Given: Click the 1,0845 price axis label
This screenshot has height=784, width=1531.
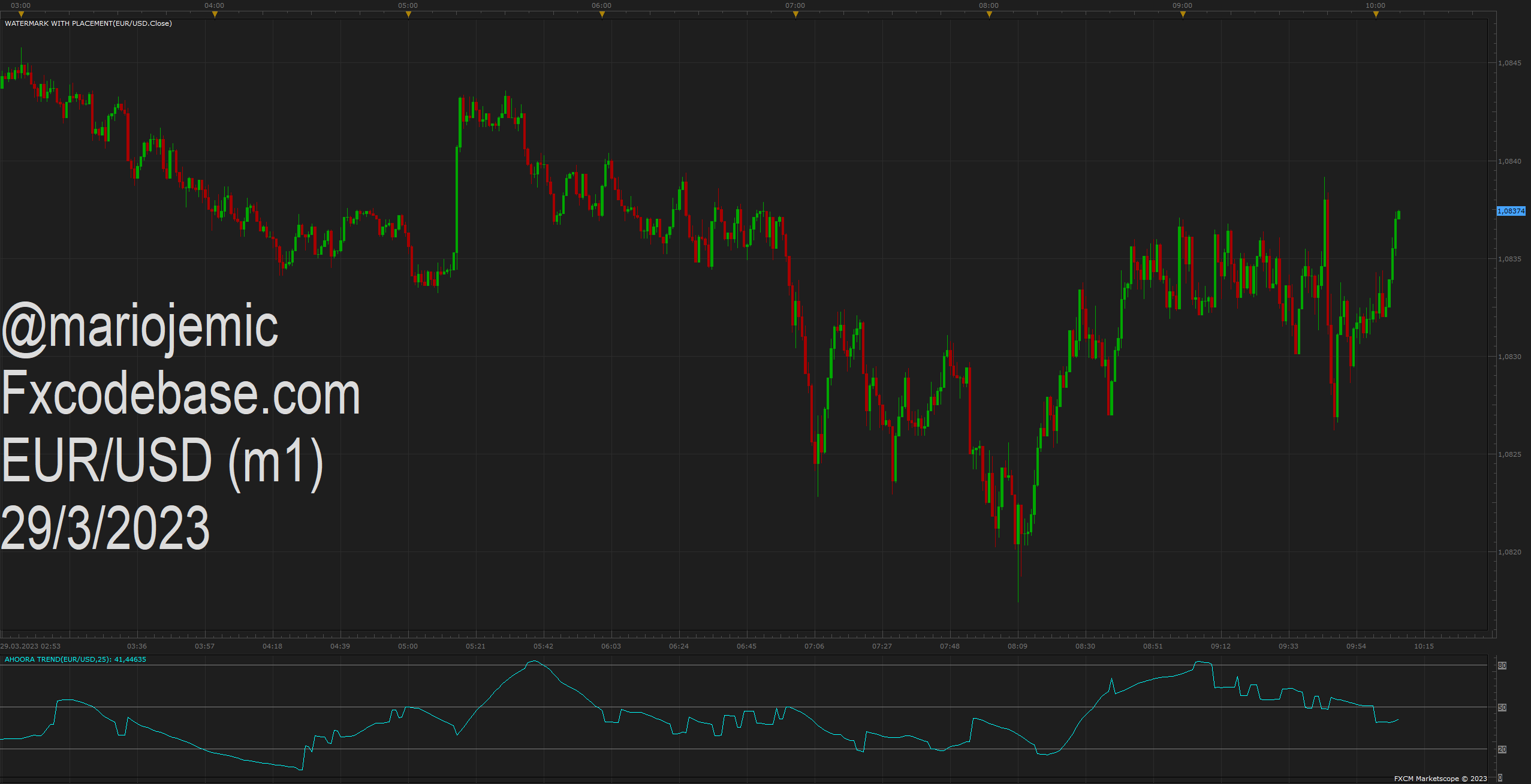Looking at the screenshot, I should [1509, 63].
